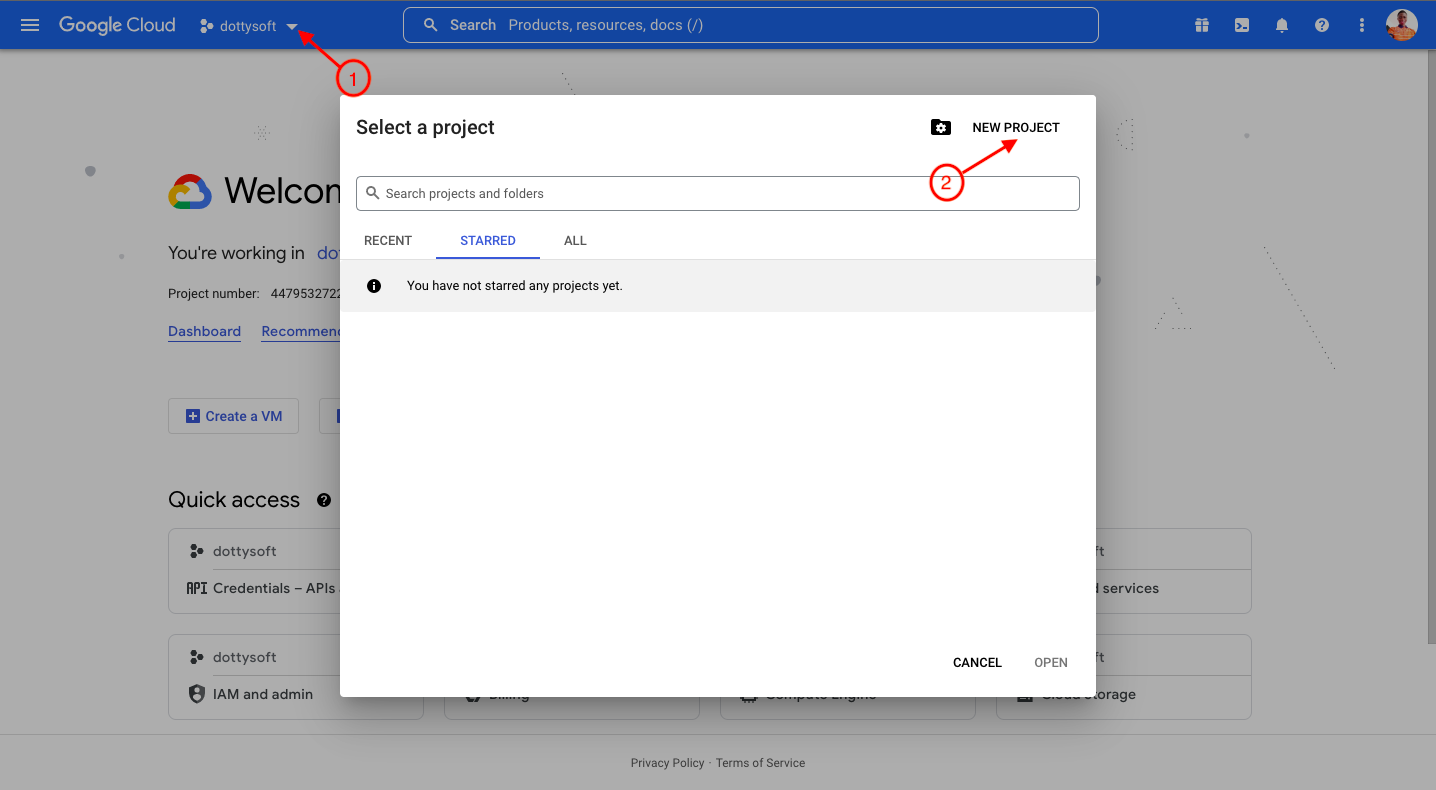This screenshot has height=790, width=1436.
Task: Click the IAM and admin shield icon
Action: click(x=196, y=694)
